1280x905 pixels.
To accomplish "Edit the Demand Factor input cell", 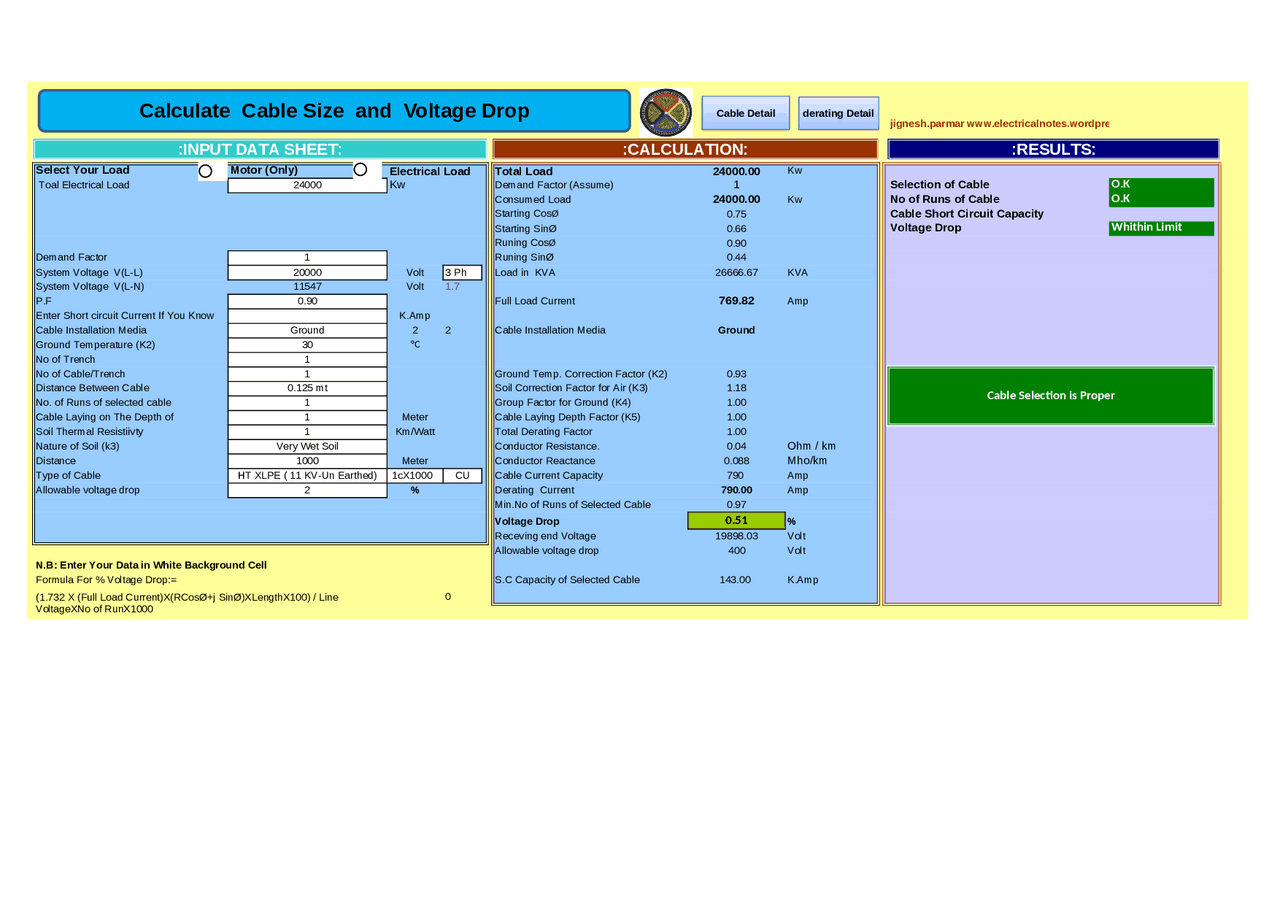I will coord(307,257).
